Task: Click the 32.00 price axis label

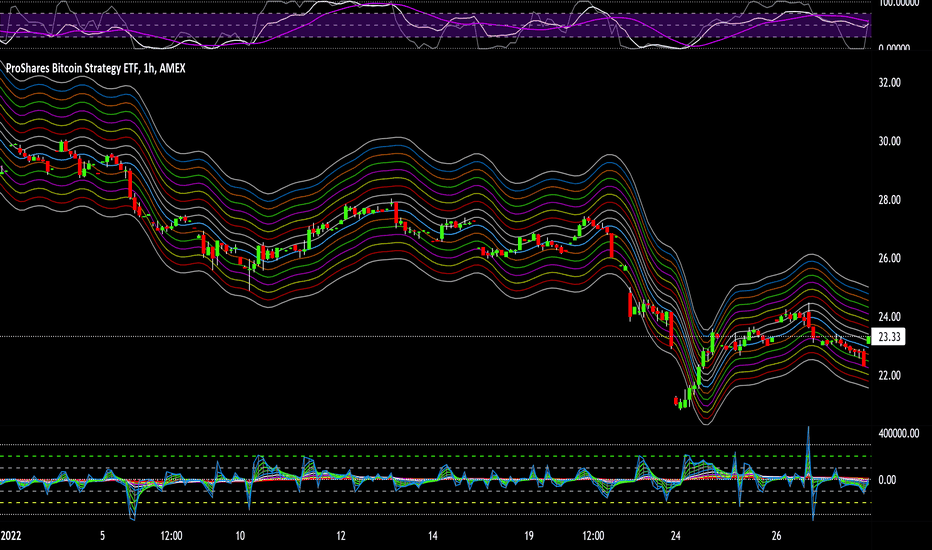Action: 889,83
